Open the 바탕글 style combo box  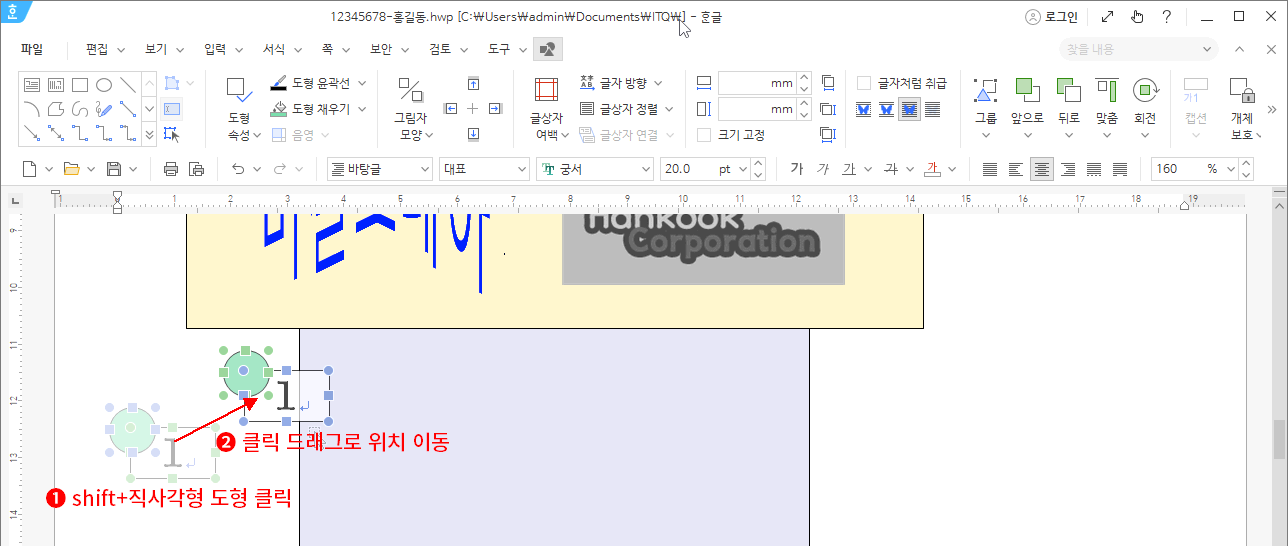coord(380,169)
